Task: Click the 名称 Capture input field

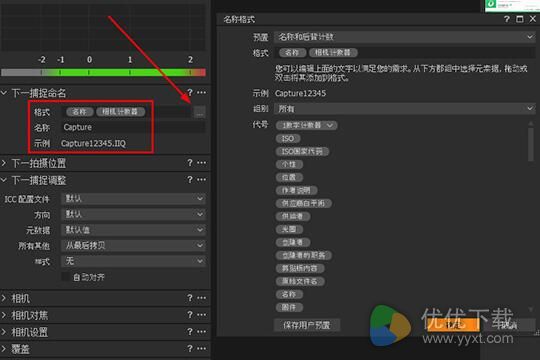Action: point(133,127)
